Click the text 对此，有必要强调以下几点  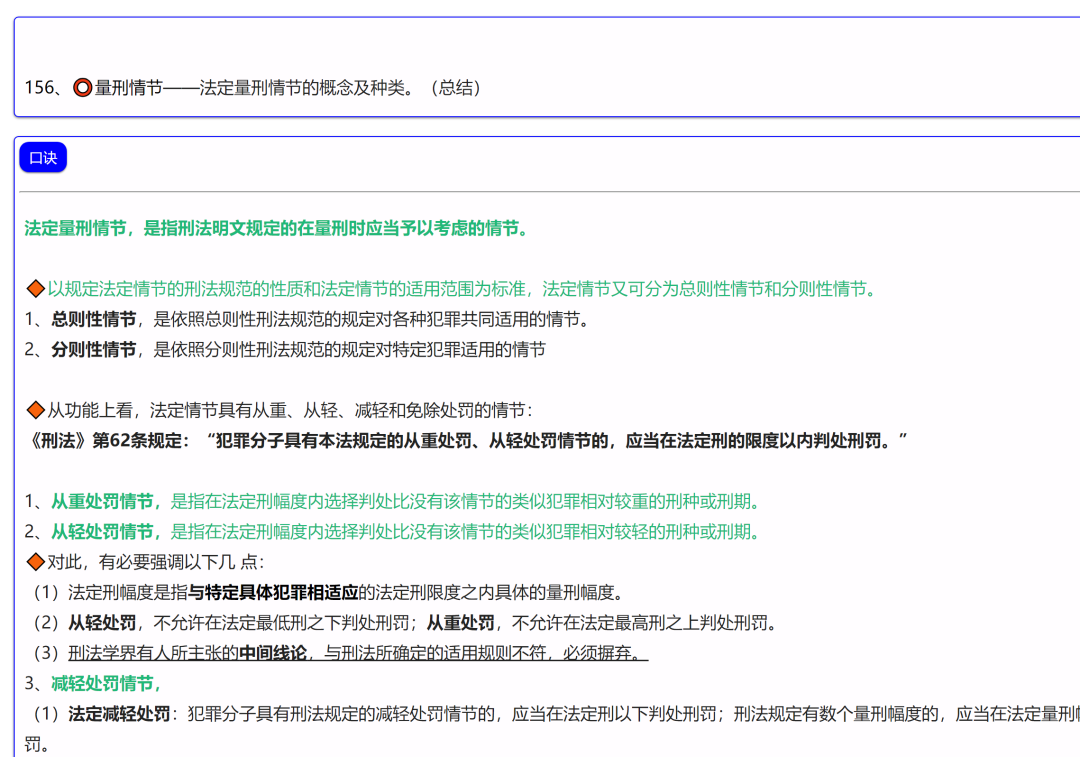pyautogui.click(x=156, y=562)
